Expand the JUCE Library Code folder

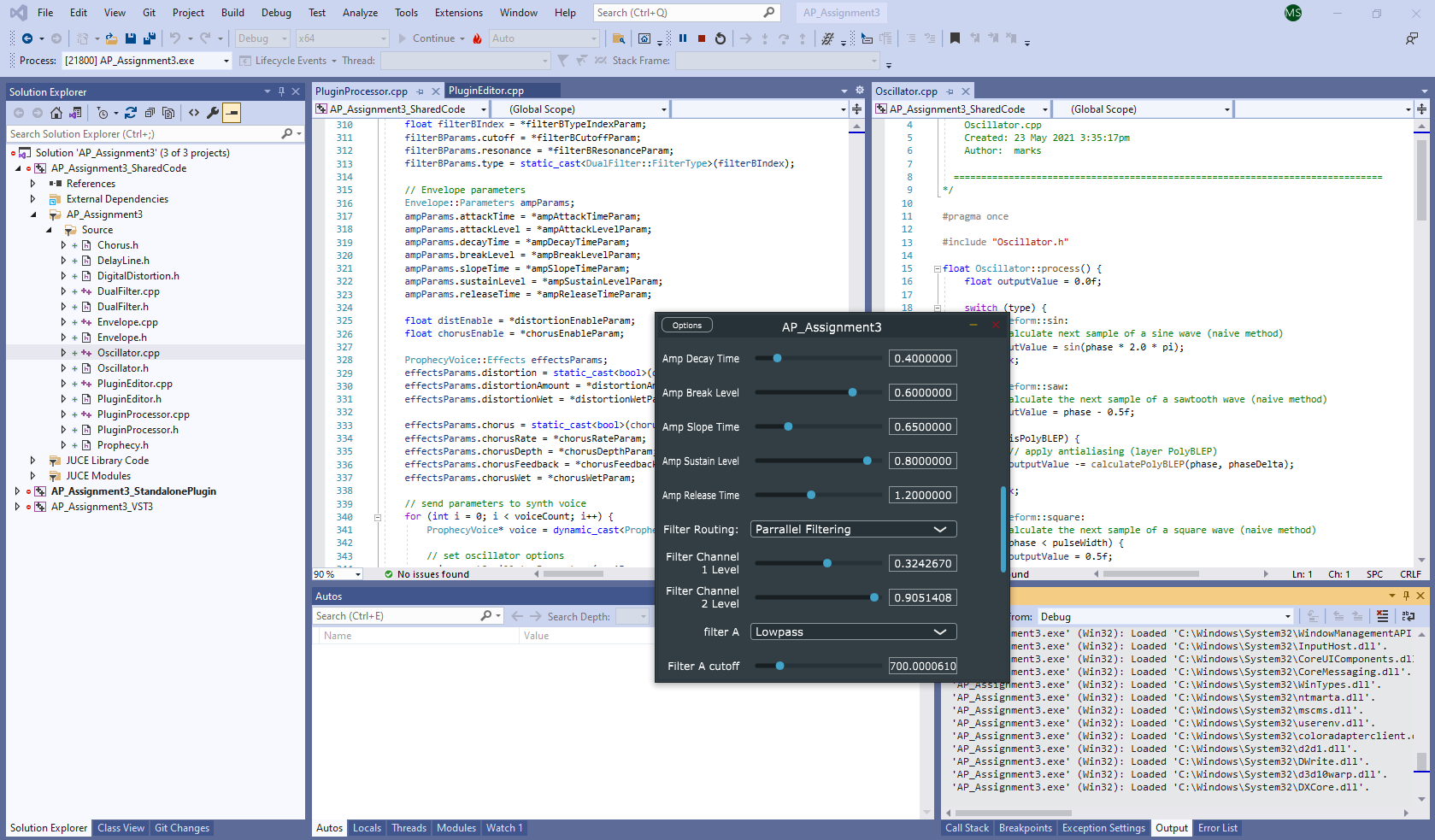32,461
